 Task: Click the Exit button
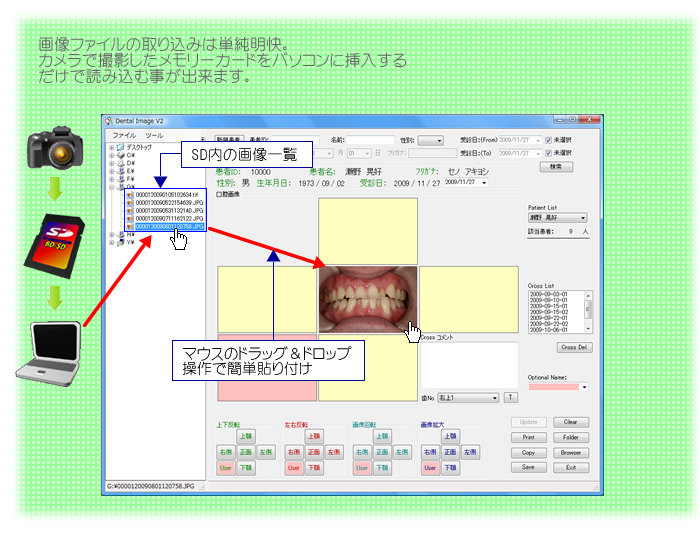(571, 468)
